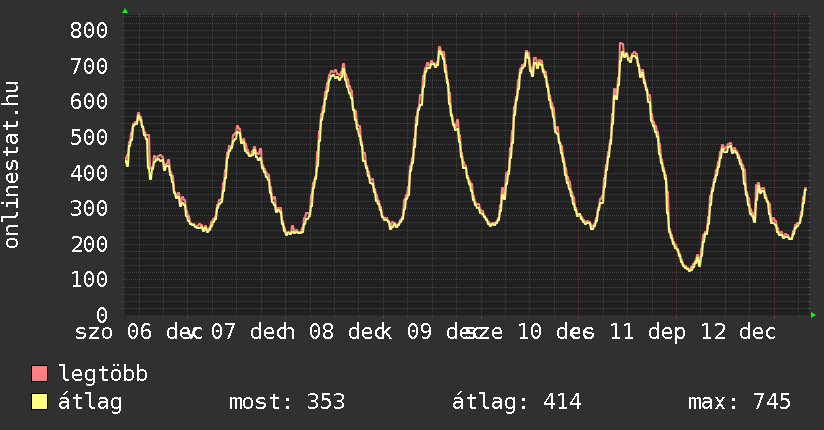Click the 800 y-axis label
This screenshot has width=824, height=430.
[88, 30]
